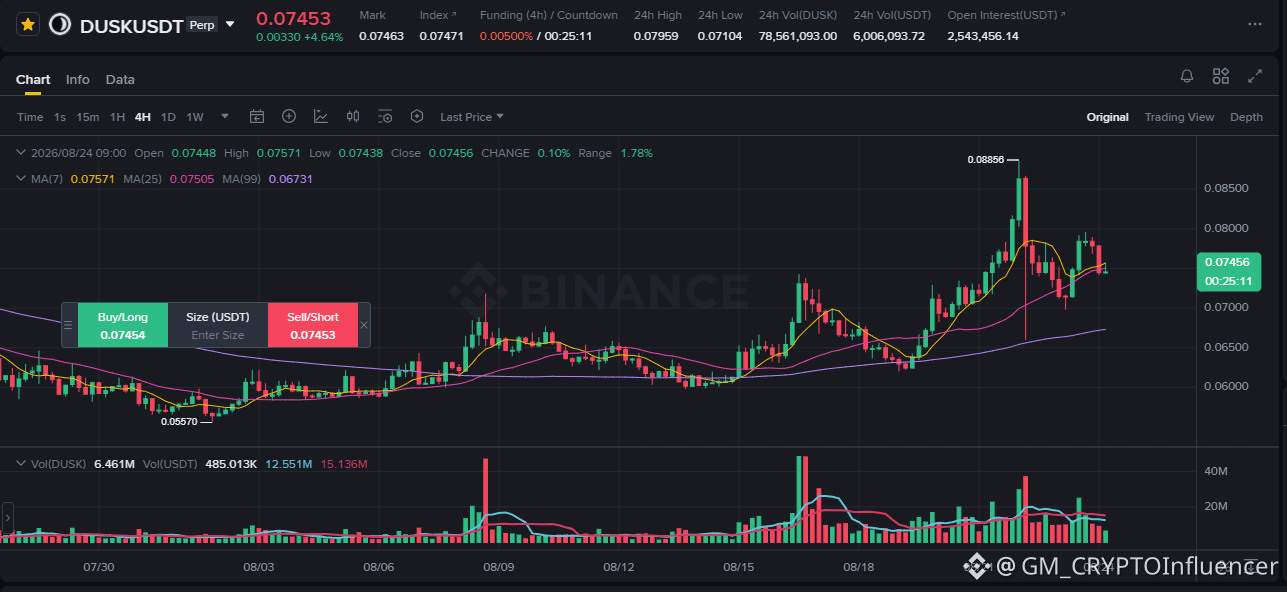Open the chart display settings list icon
This screenshot has height=592, width=1287.
(x=385, y=116)
